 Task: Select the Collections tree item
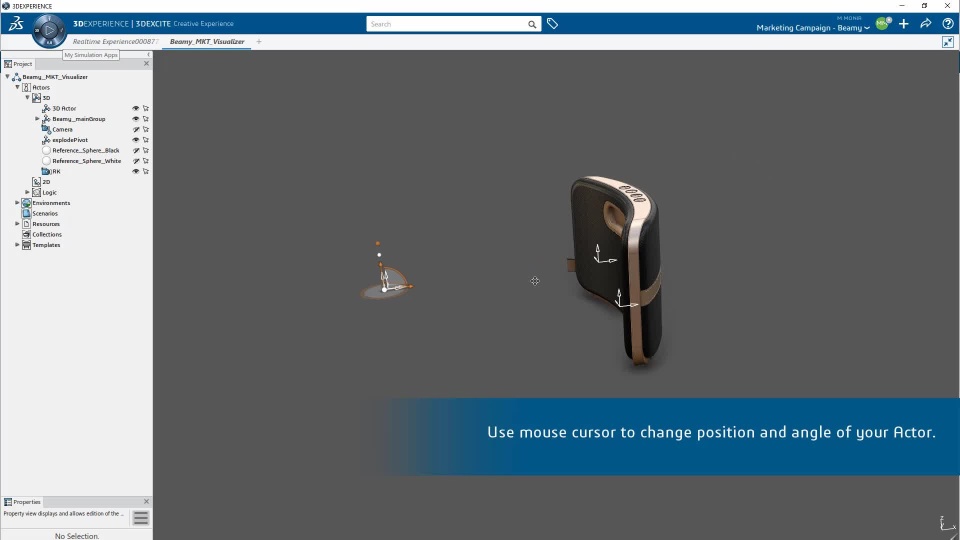pyautogui.click(x=47, y=234)
